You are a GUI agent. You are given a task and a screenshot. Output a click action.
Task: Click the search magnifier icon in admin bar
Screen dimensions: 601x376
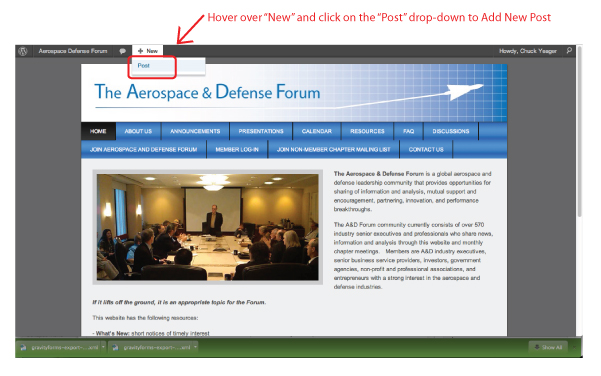(x=569, y=51)
